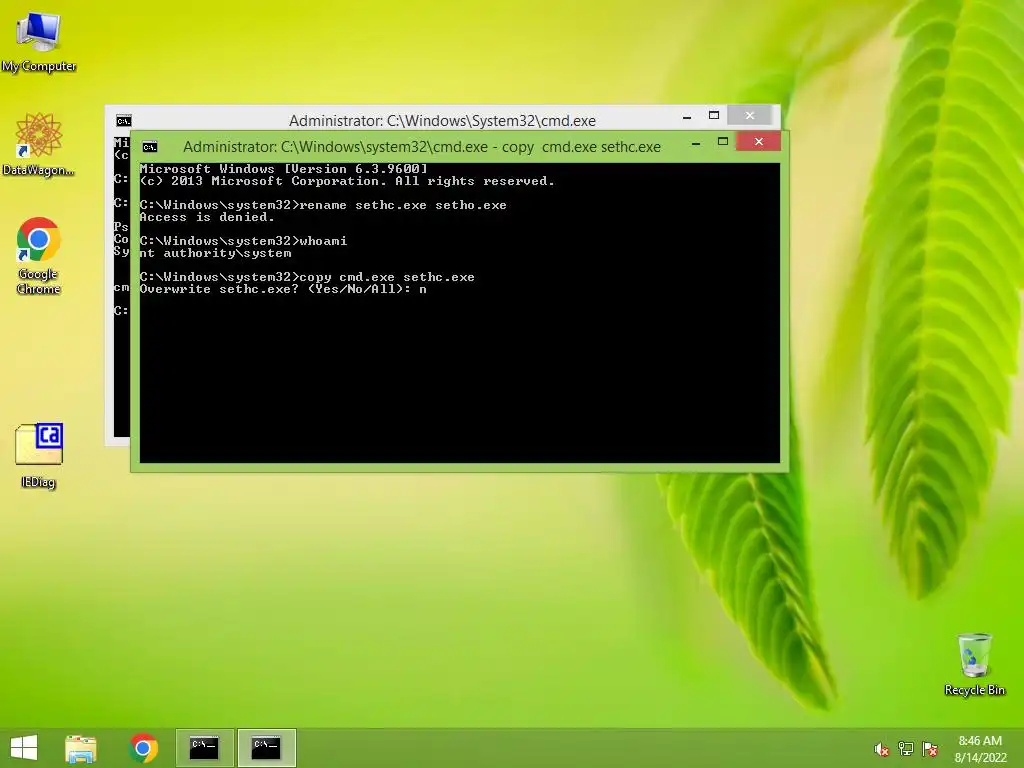1024x768 pixels.
Task: Minimize the front cmd window
Action: [696, 142]
